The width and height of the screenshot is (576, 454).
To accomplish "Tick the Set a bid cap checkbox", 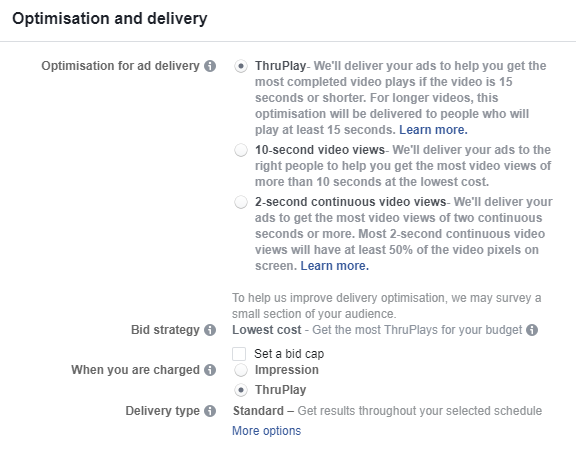I will (239, 354).
